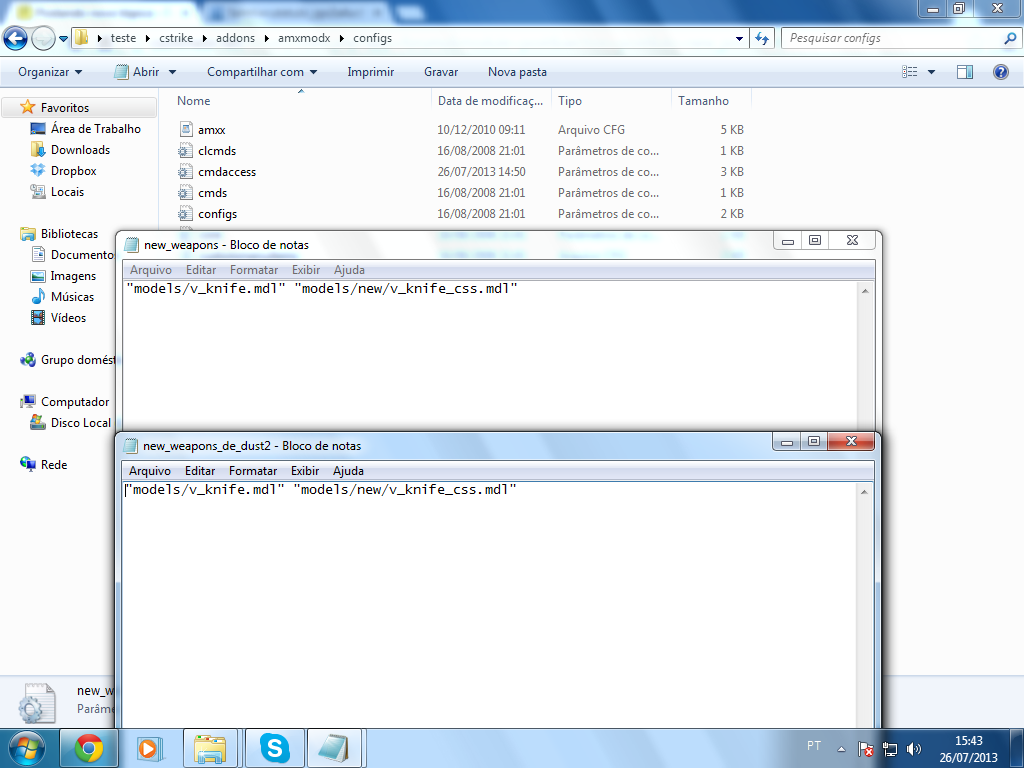
Task: Click the refresh icon in the address bar
Action: [x=761, y=37]
